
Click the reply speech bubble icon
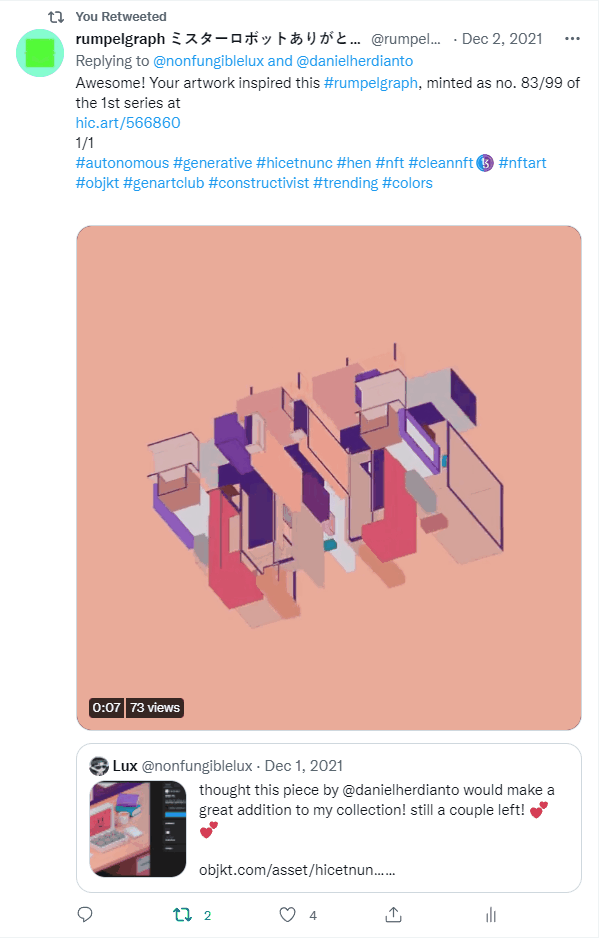pyautogui.click(x=85, y=914)
